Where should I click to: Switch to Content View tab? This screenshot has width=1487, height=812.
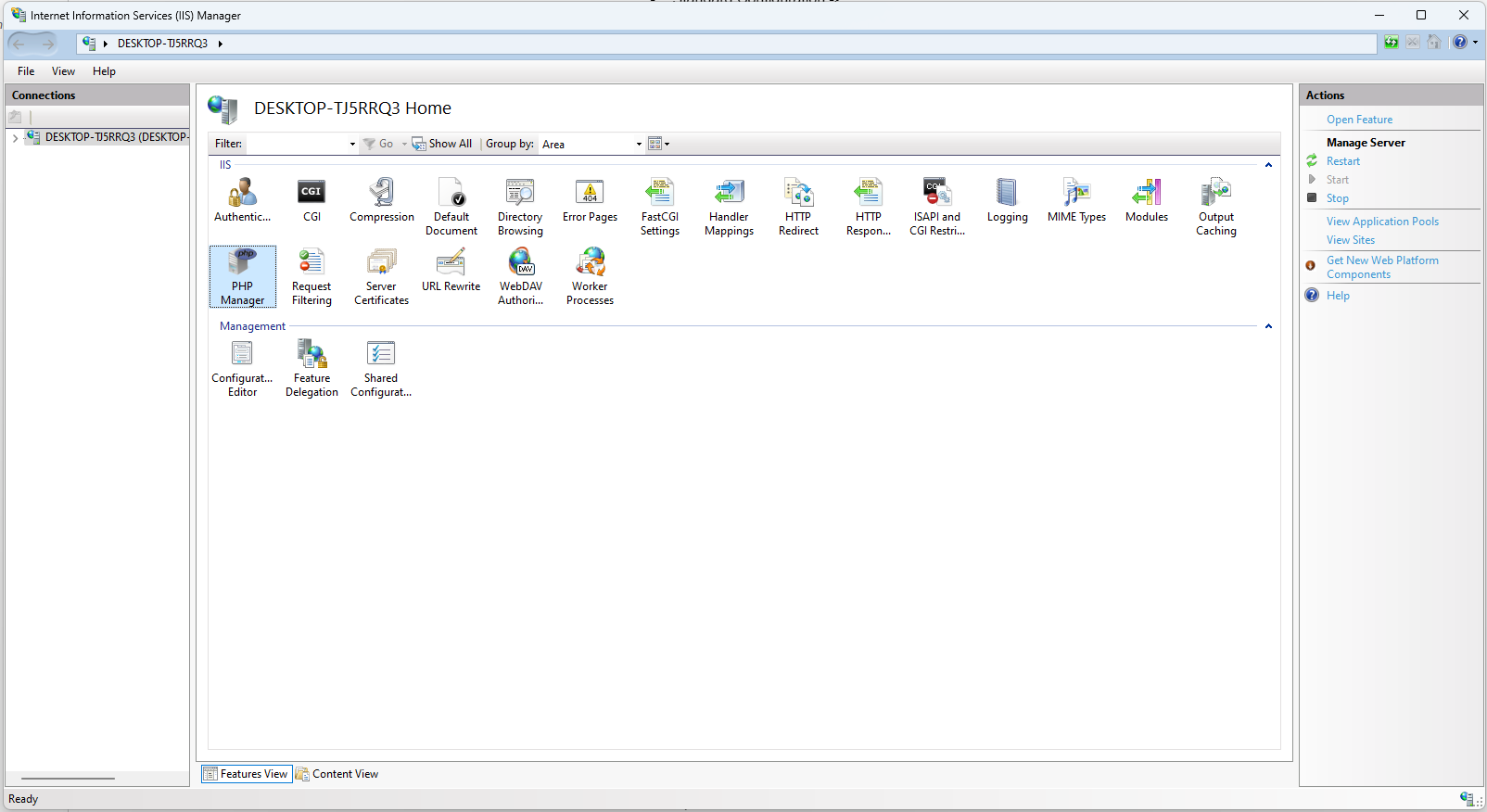[x=337, y=774]
